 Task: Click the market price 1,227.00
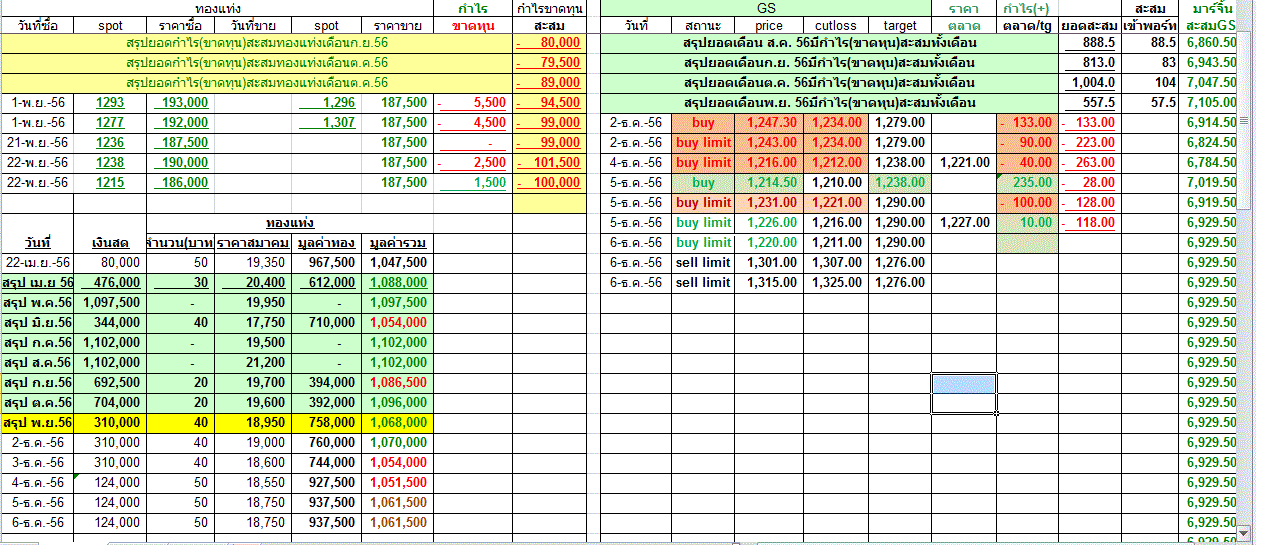tap(964, 223)
